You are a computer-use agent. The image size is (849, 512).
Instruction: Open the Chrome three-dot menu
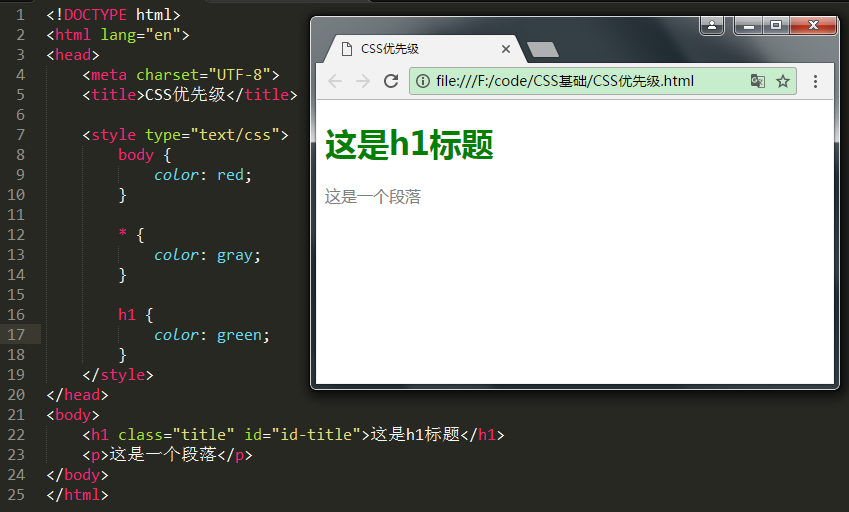[x=815, y=81]
